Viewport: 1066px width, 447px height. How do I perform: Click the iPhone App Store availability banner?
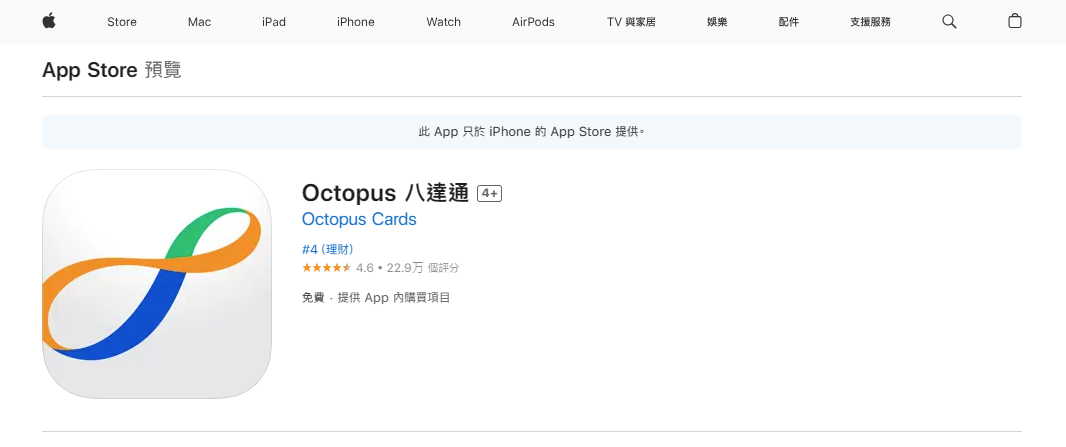[x=531, y=132]
